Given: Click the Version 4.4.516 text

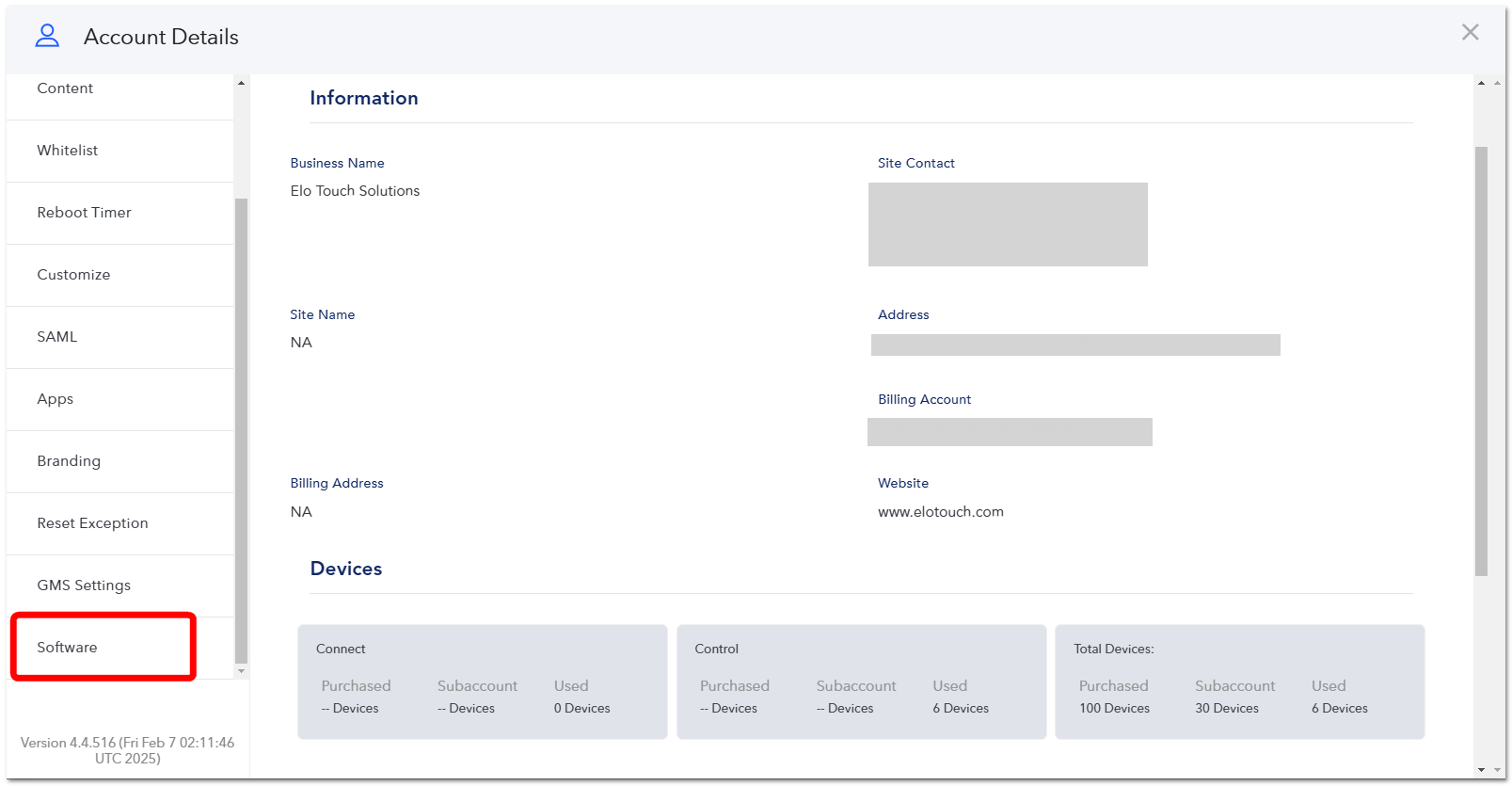Looking at the screenshot, I should point(127,750).
